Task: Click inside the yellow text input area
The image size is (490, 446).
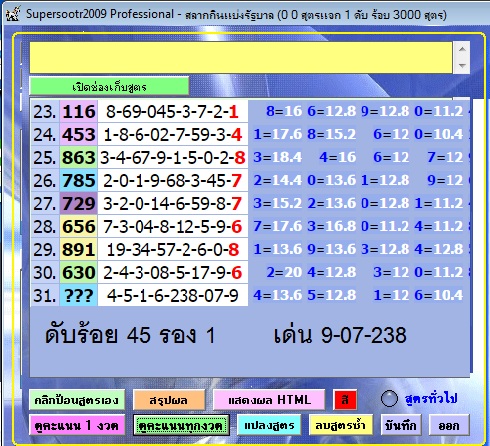Action: point(241,57)
